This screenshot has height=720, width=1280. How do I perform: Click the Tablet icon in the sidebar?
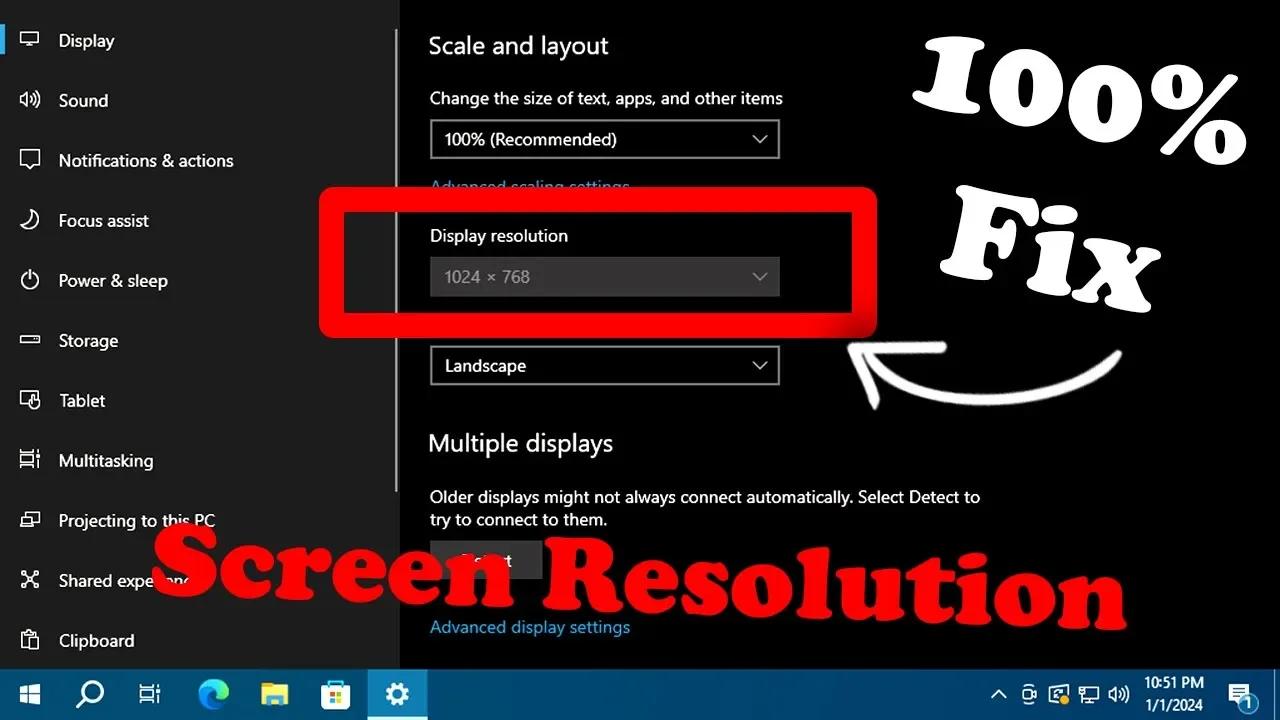tap(29, 400)
